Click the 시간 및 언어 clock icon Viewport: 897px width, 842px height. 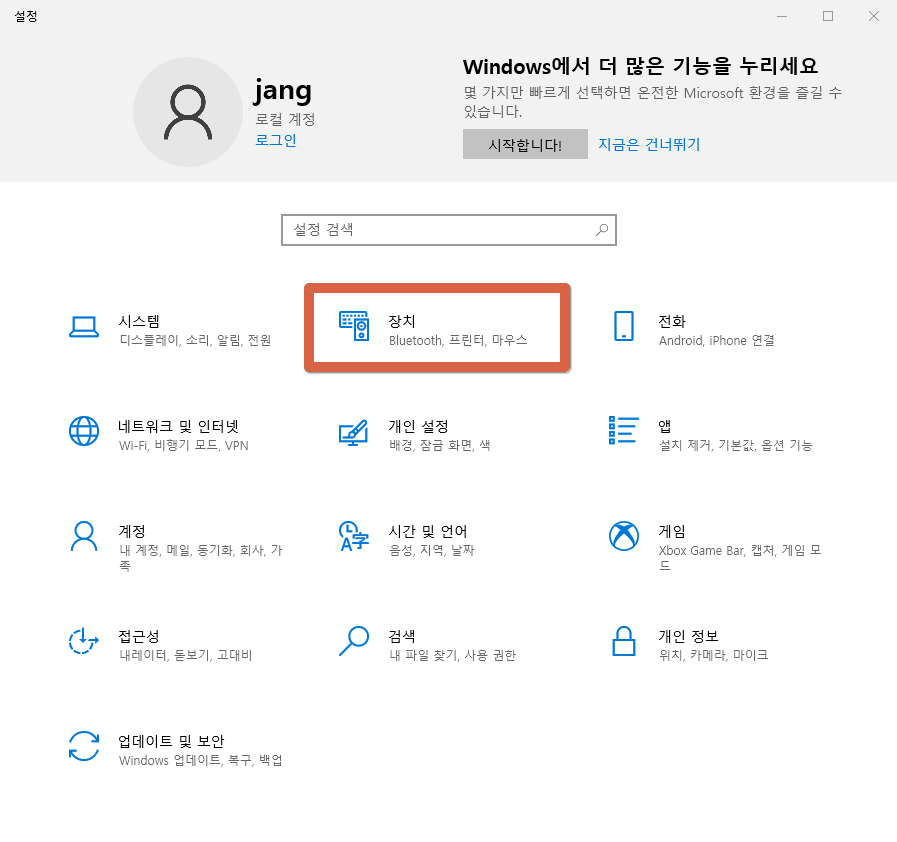354,536
